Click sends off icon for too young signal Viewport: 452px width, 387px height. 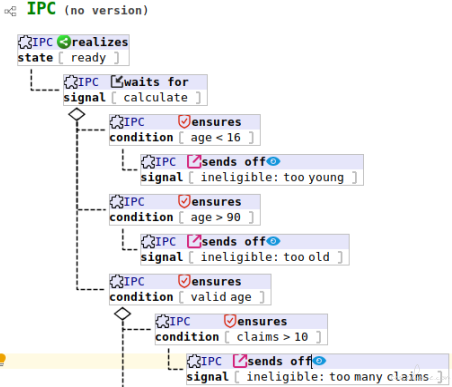click(x=194, y=162)
